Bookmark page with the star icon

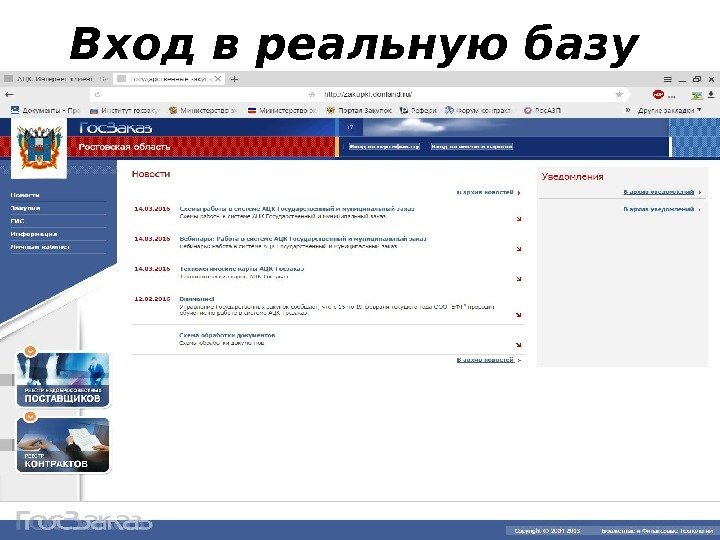point(619,95)
